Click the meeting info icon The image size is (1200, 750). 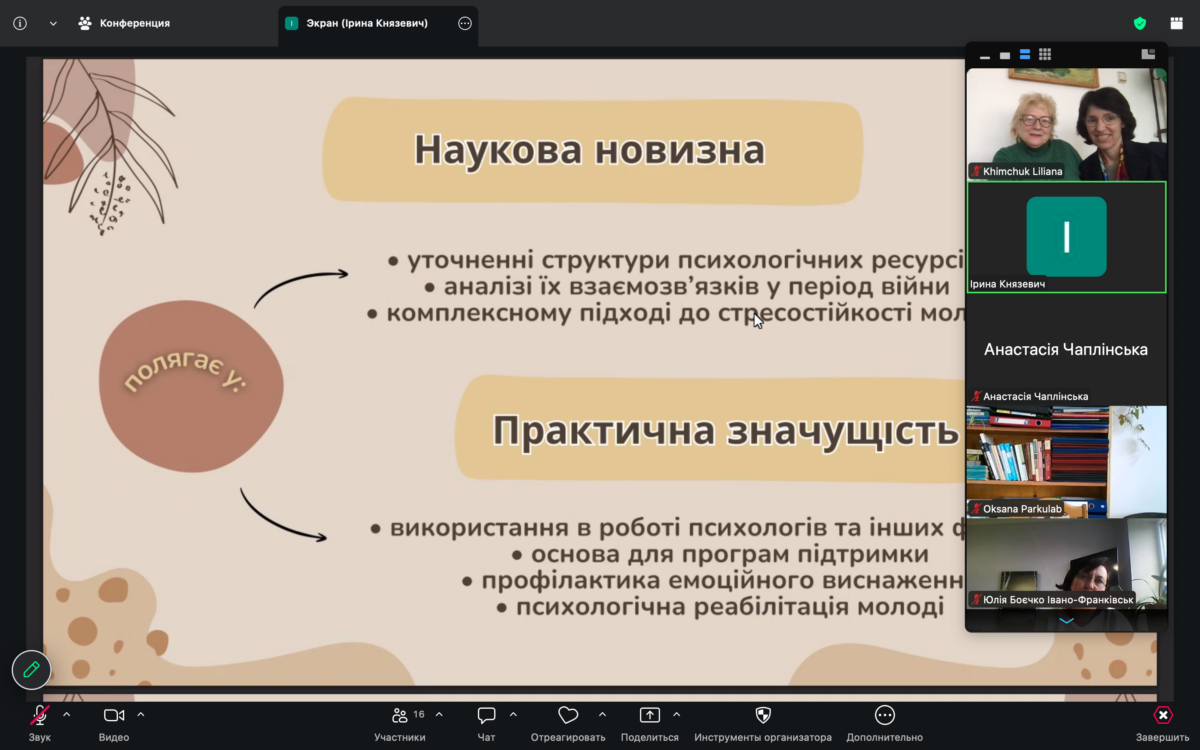(20, 23)
